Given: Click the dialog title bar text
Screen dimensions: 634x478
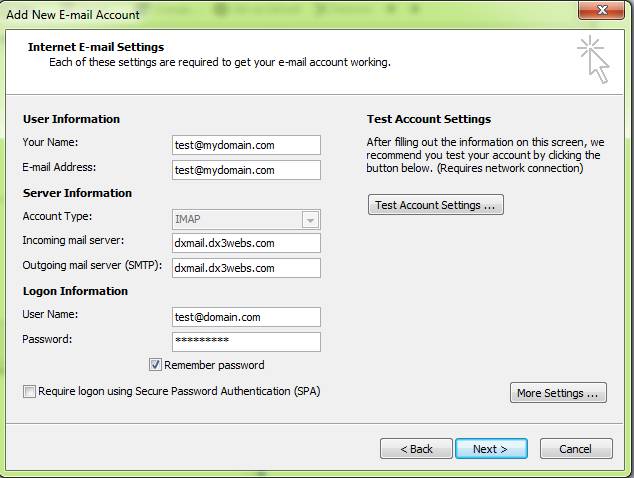Looking at the screenshot, I should click(73, 15).
